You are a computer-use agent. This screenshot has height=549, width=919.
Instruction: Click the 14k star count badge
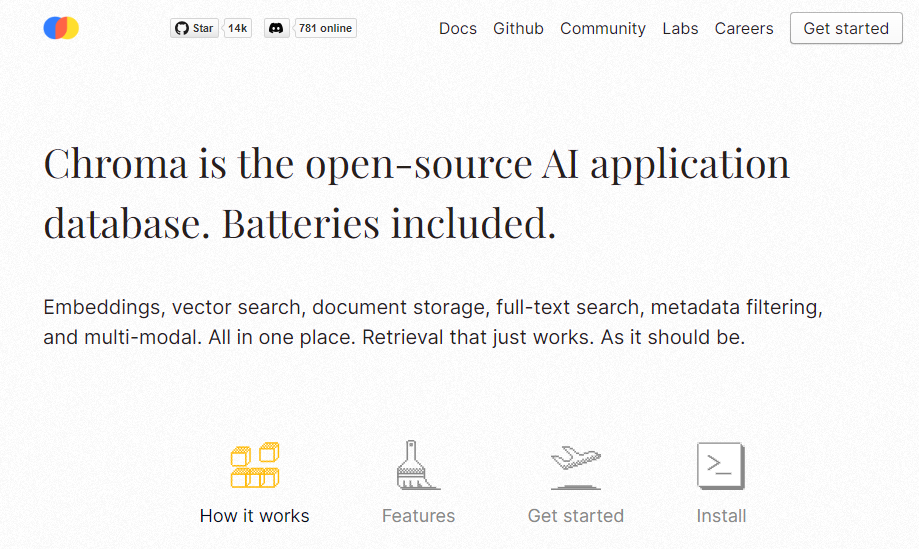coord(237,28)
